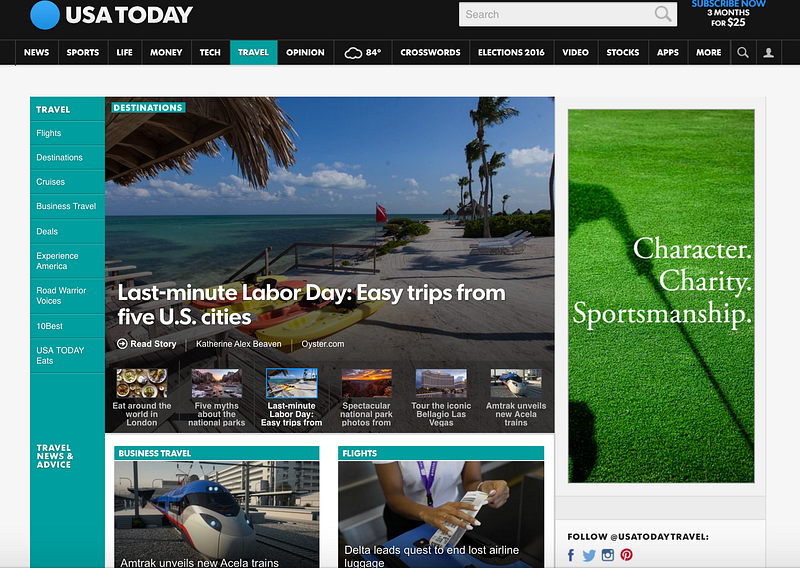The width and height of the screenshot is (800, 568).
Task: Click the Read Story arrow icon
Action: 122,344
